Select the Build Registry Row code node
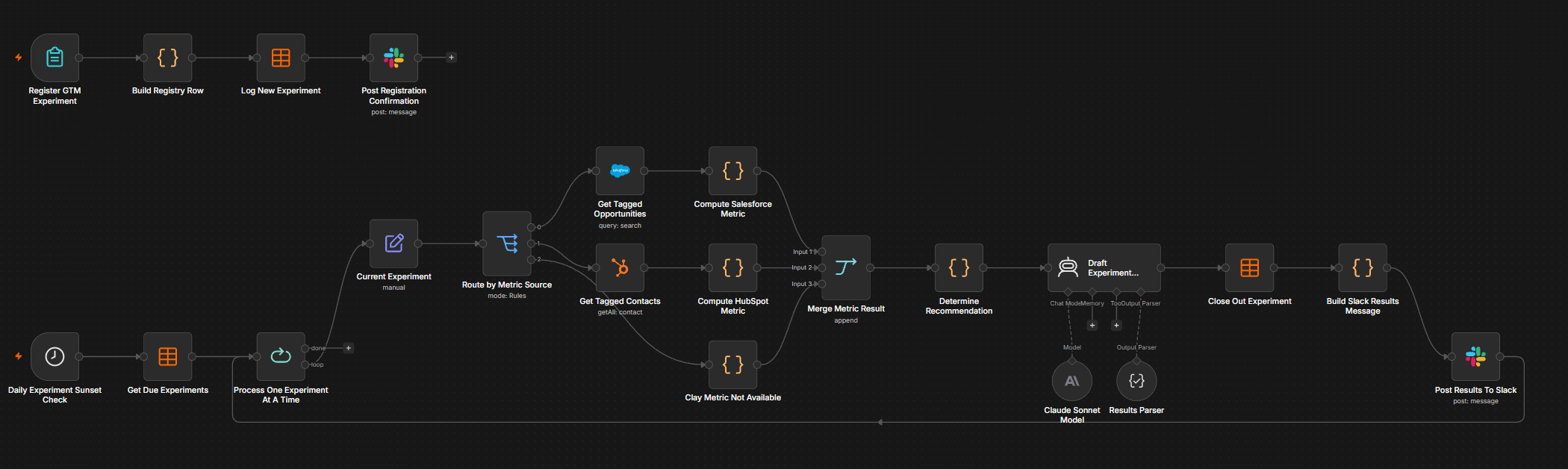Image resolution: width=1568 pixels, height=469 pixels. click(168, 58)
